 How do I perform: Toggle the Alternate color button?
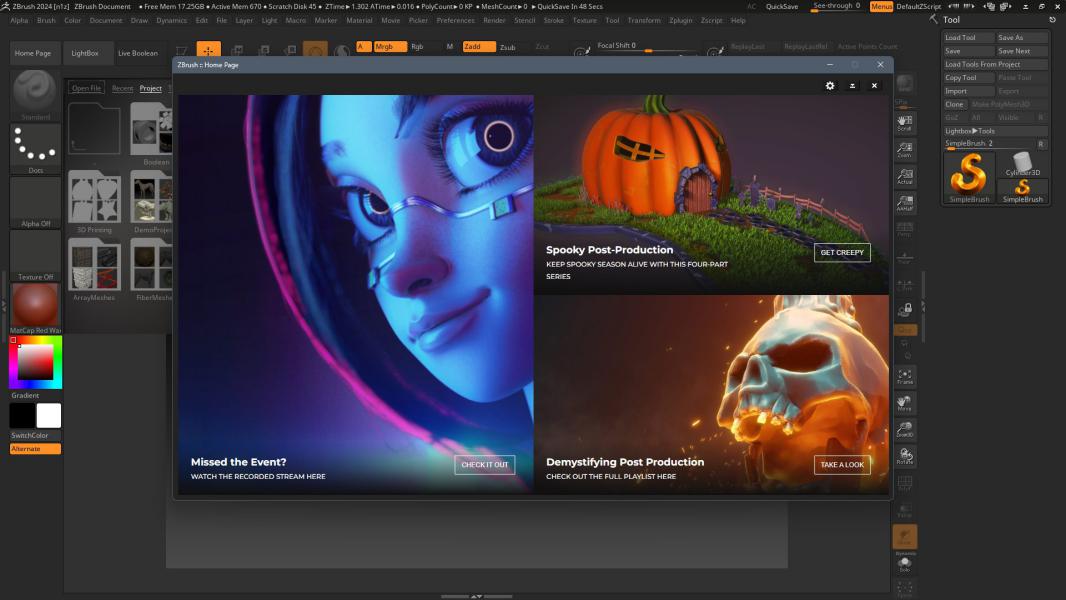[35, 448]
